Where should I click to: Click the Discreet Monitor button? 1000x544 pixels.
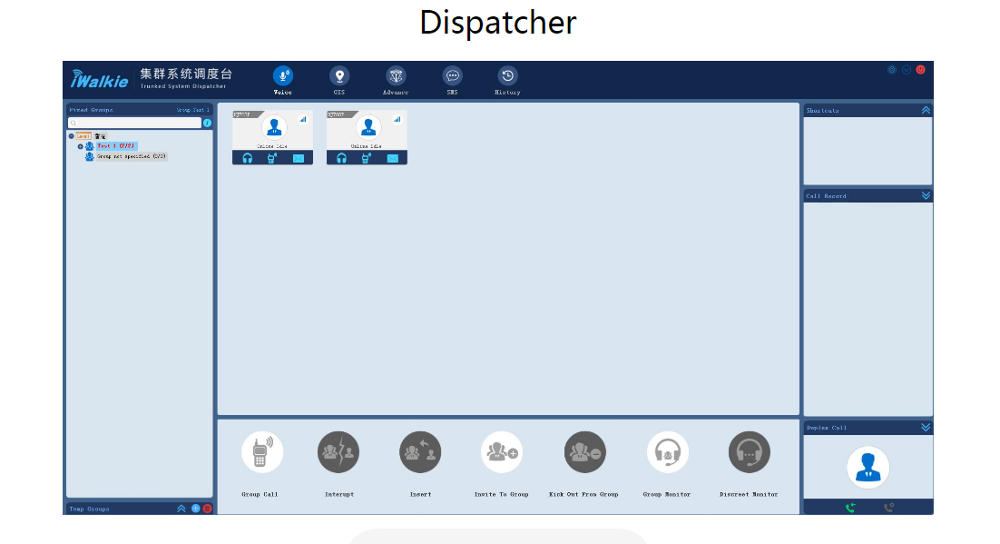749,452
